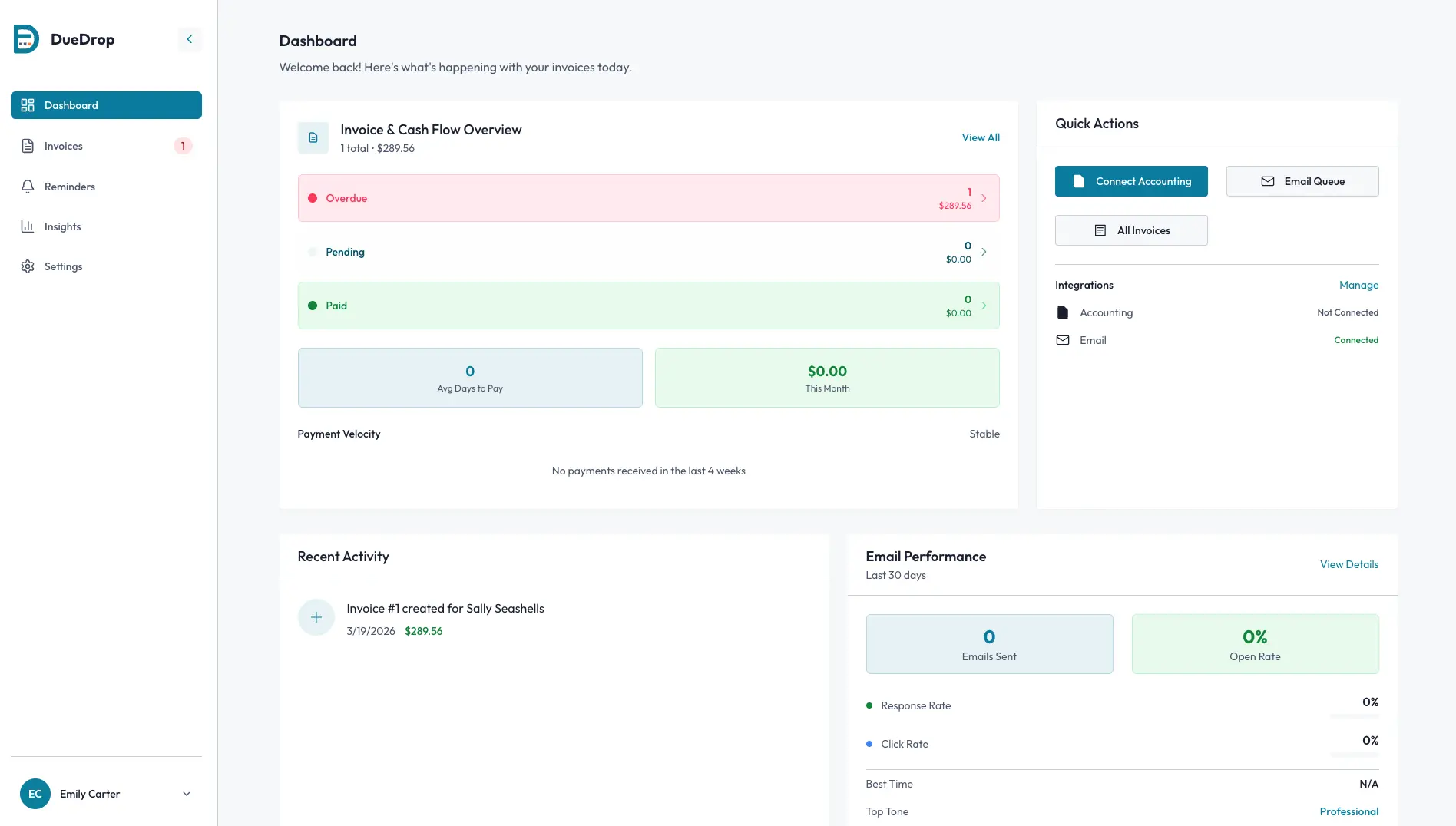Click the Accounting integration file icon
Screen dimensions: 1456x826
(1063, 312)
